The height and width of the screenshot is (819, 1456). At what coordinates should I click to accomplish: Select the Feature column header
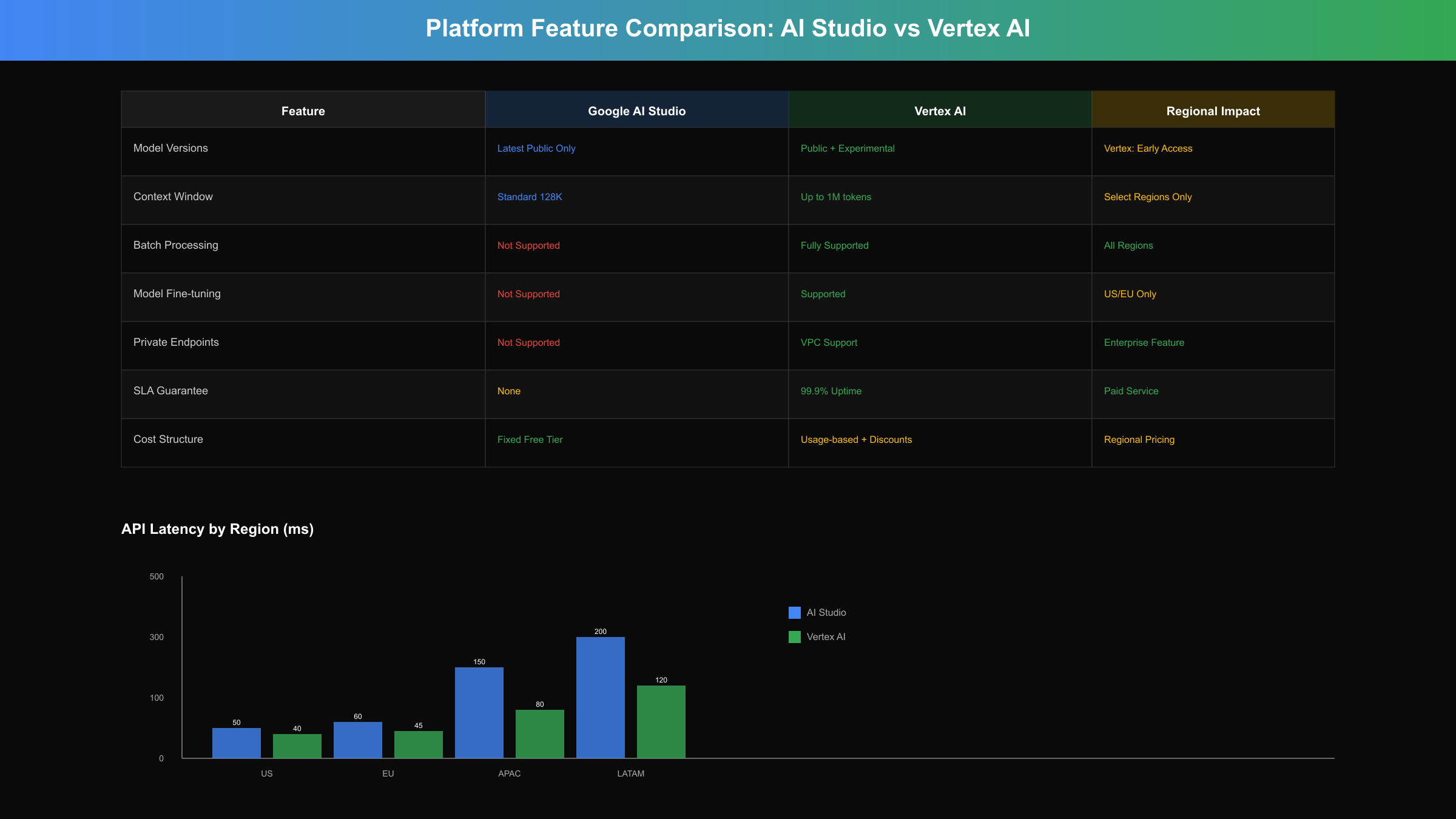click(x=303, y=110)
